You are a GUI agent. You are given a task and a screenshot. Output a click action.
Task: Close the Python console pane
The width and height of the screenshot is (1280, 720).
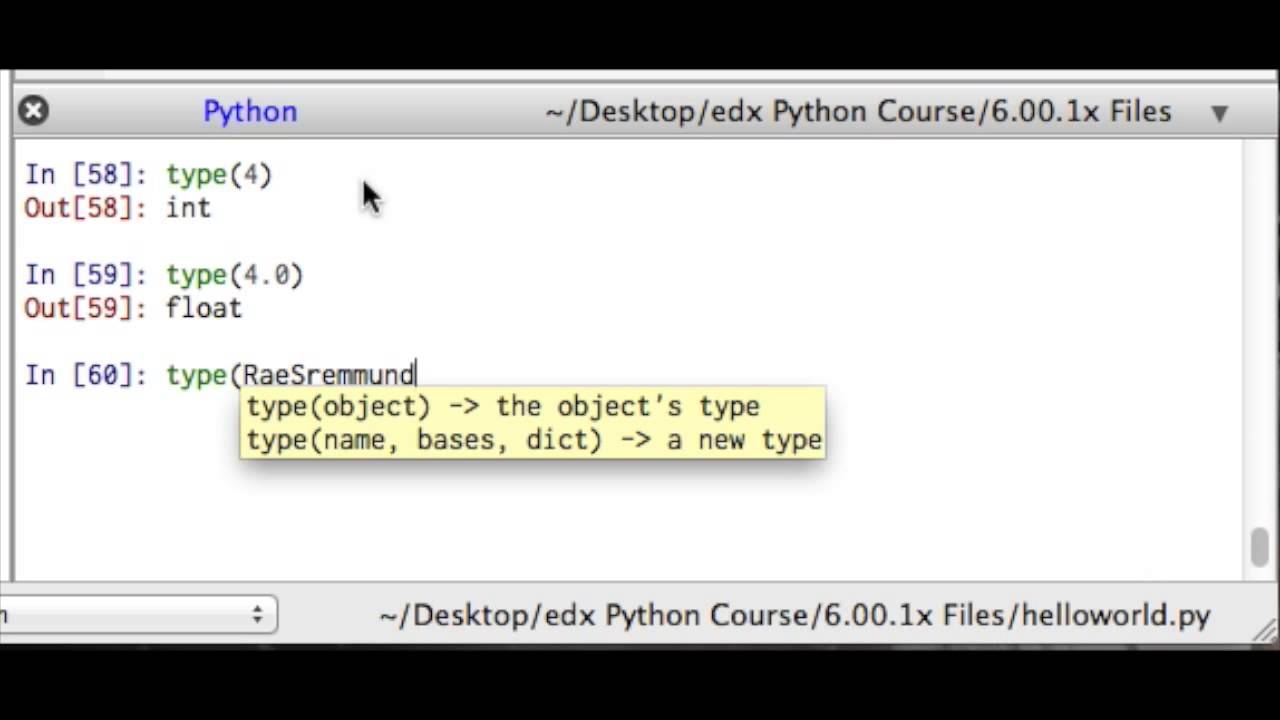pyautogui.click(x=33, y=110)
